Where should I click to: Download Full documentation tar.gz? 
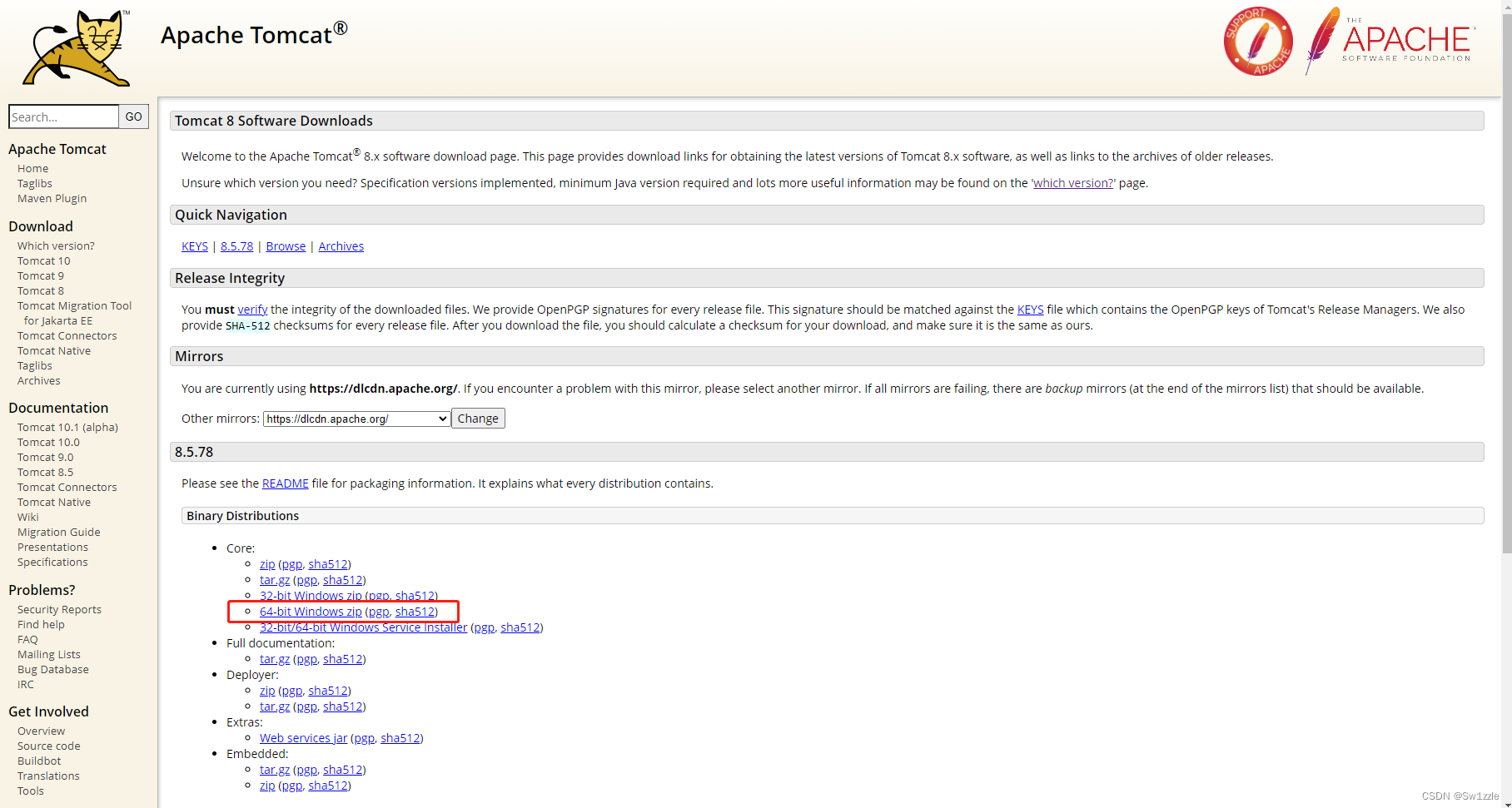[275, 659]
